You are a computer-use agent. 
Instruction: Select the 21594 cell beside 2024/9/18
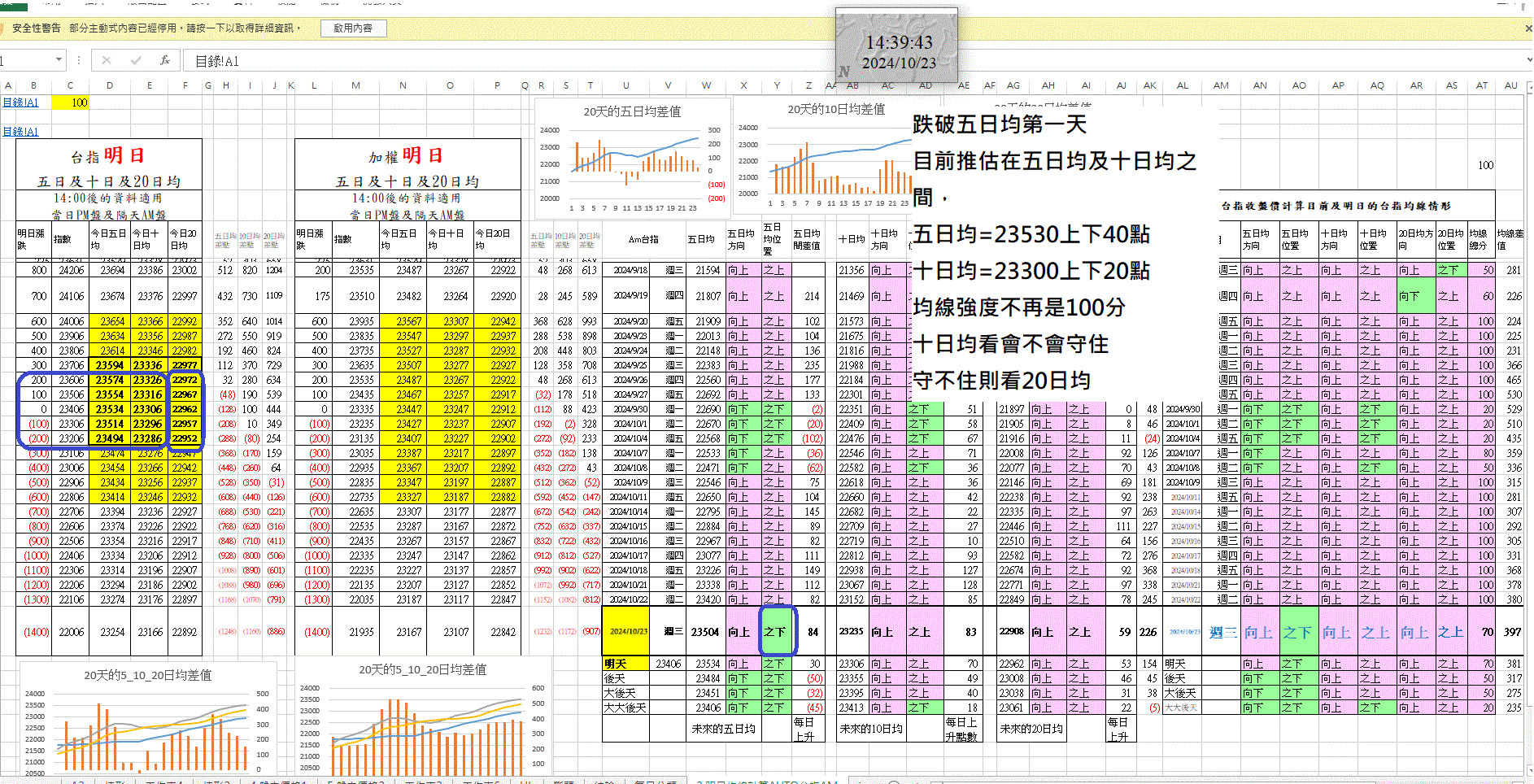click(x=708, y=270)
